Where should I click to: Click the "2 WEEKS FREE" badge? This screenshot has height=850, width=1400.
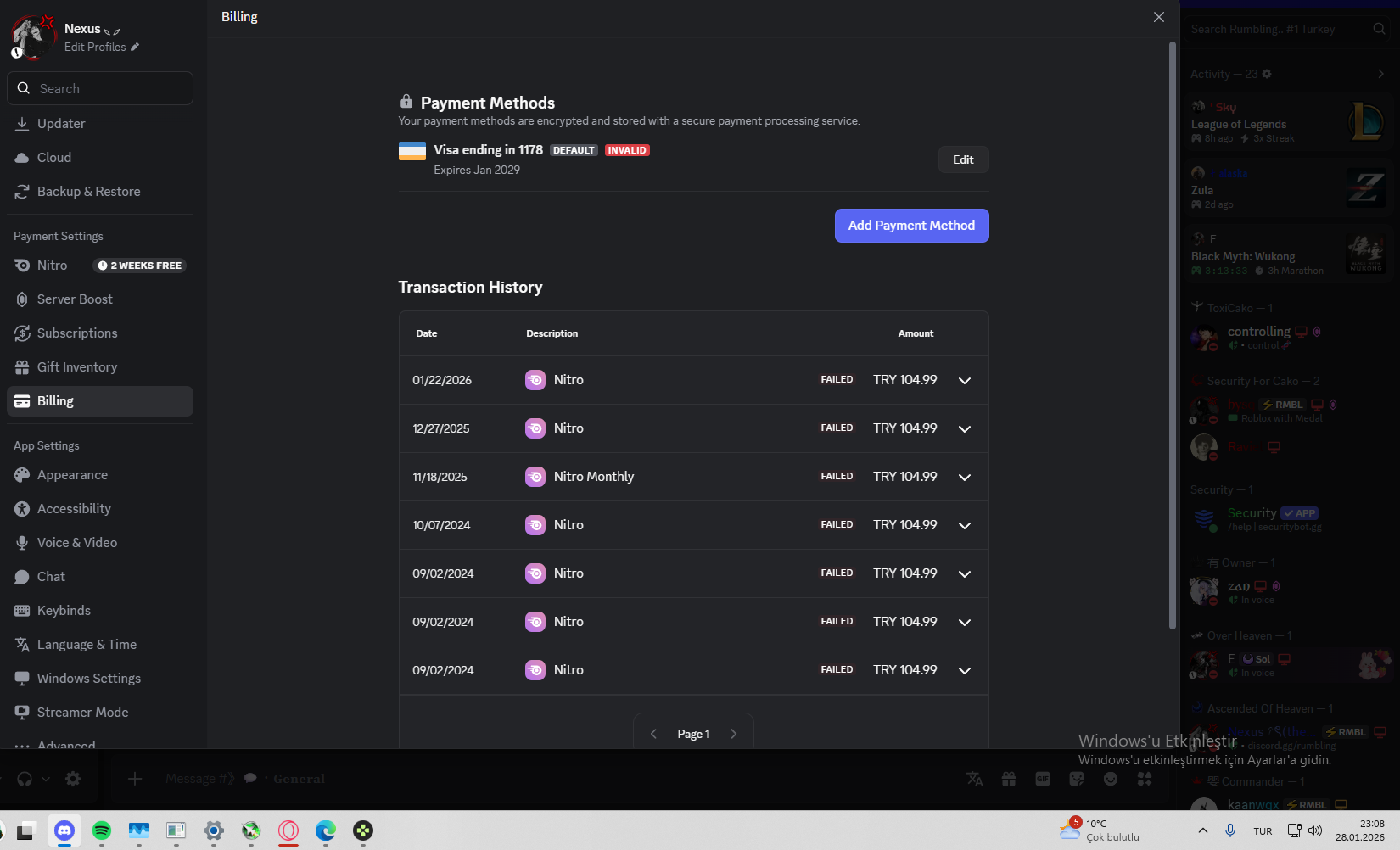(139, 266)
